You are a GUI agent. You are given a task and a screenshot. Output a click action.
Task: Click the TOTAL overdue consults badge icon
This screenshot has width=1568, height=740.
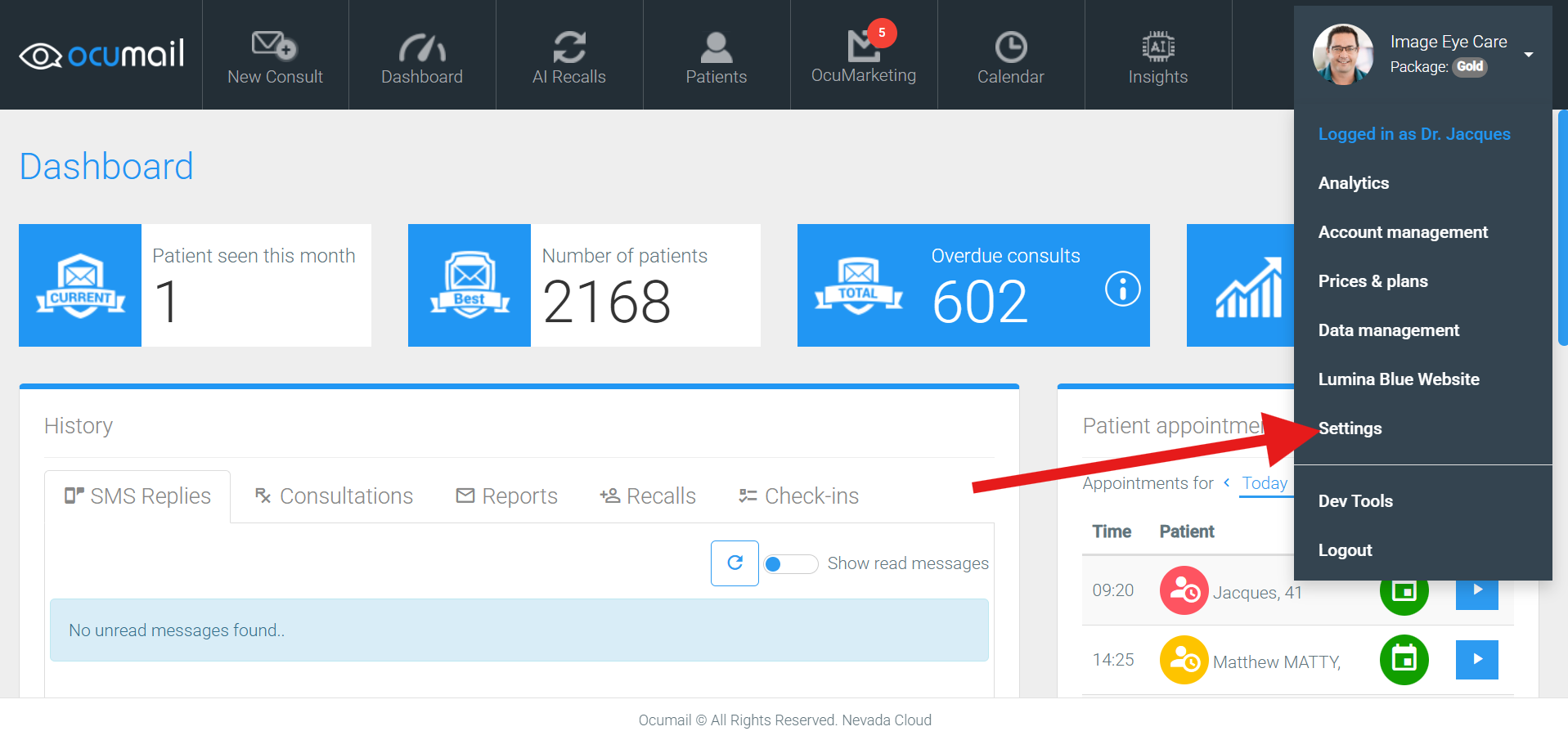pyautogui.click(x=859, y=286)
